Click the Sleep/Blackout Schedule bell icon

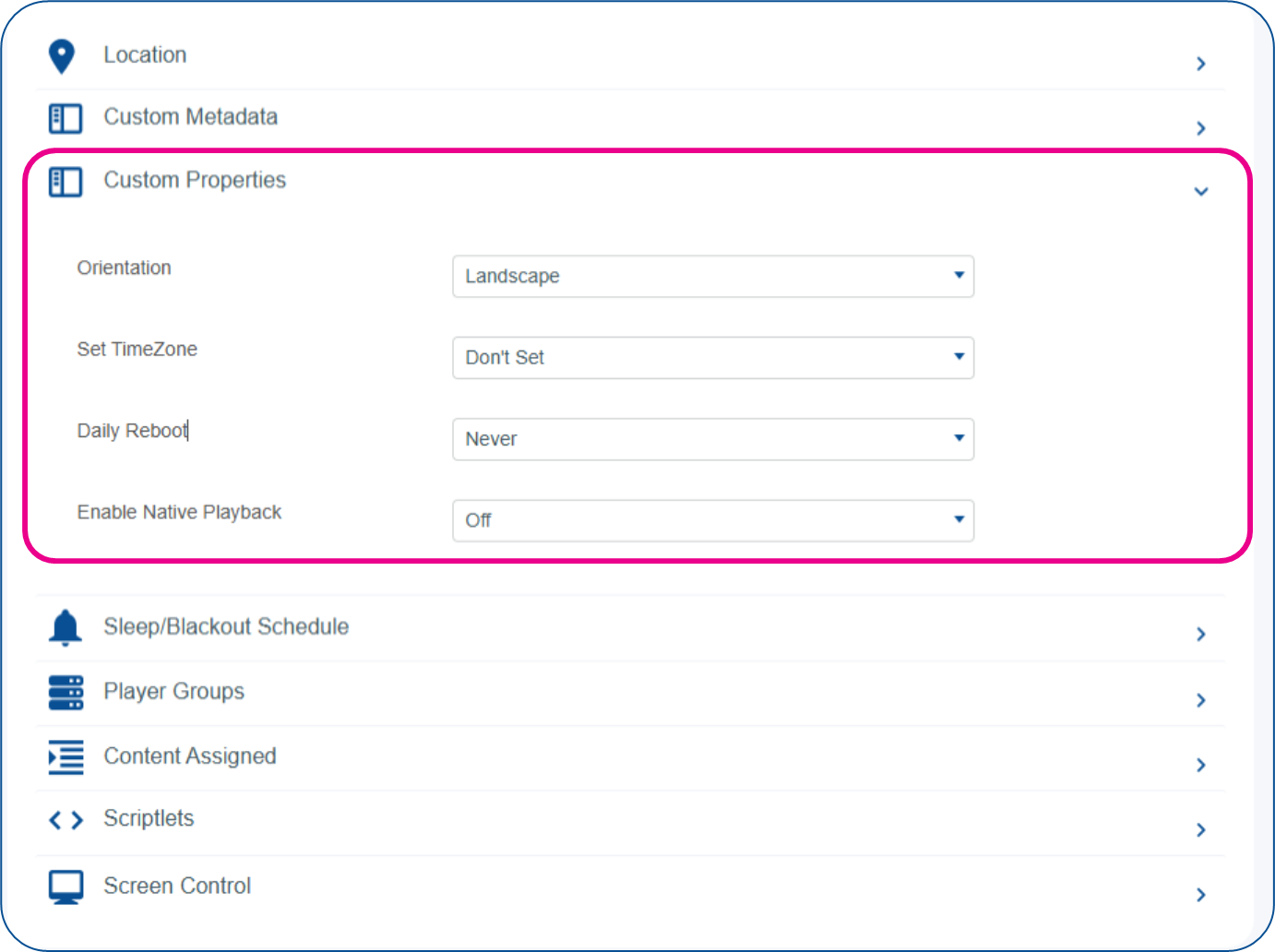click(x=66, y=627)
